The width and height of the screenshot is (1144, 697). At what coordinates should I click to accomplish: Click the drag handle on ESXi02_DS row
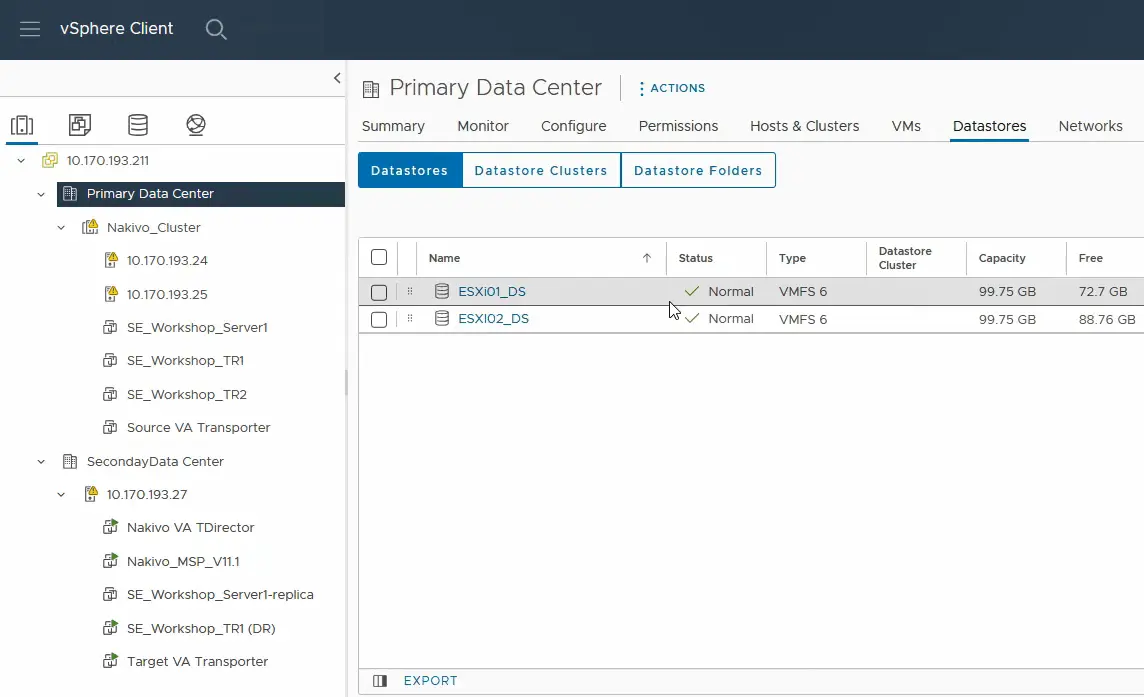point(410,318)
